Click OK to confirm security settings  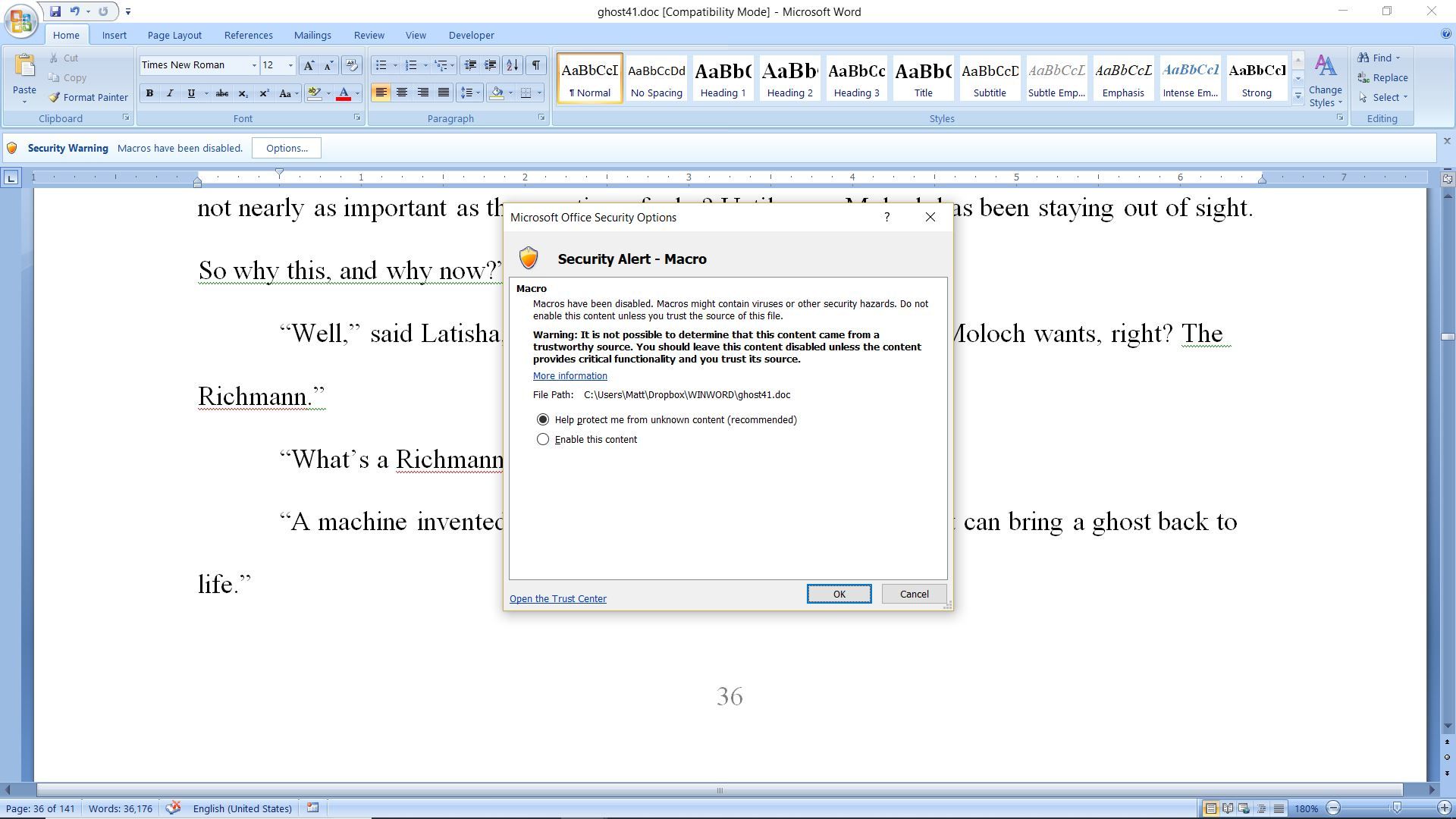(839, 593)
